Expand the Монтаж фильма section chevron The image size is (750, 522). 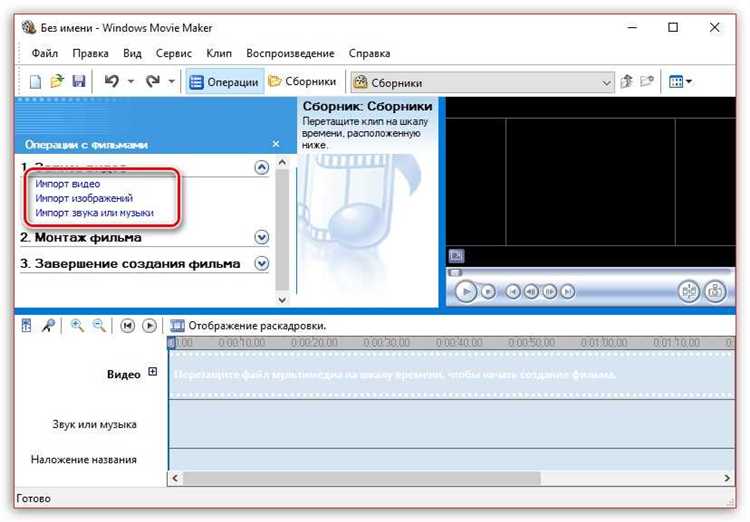[x=262, y=237]
